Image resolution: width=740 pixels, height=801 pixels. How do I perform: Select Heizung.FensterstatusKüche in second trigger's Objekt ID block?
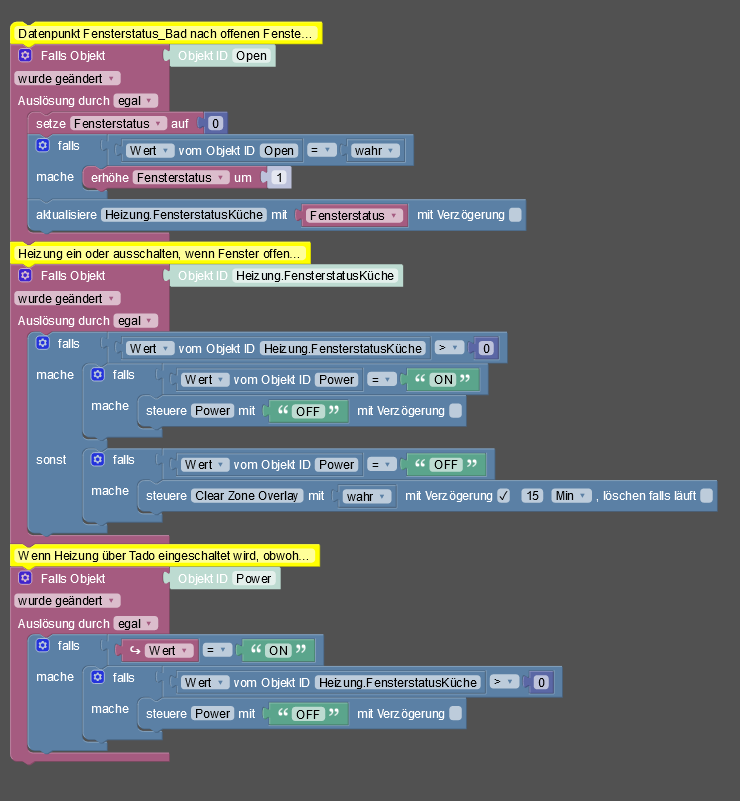pos(315,276)
